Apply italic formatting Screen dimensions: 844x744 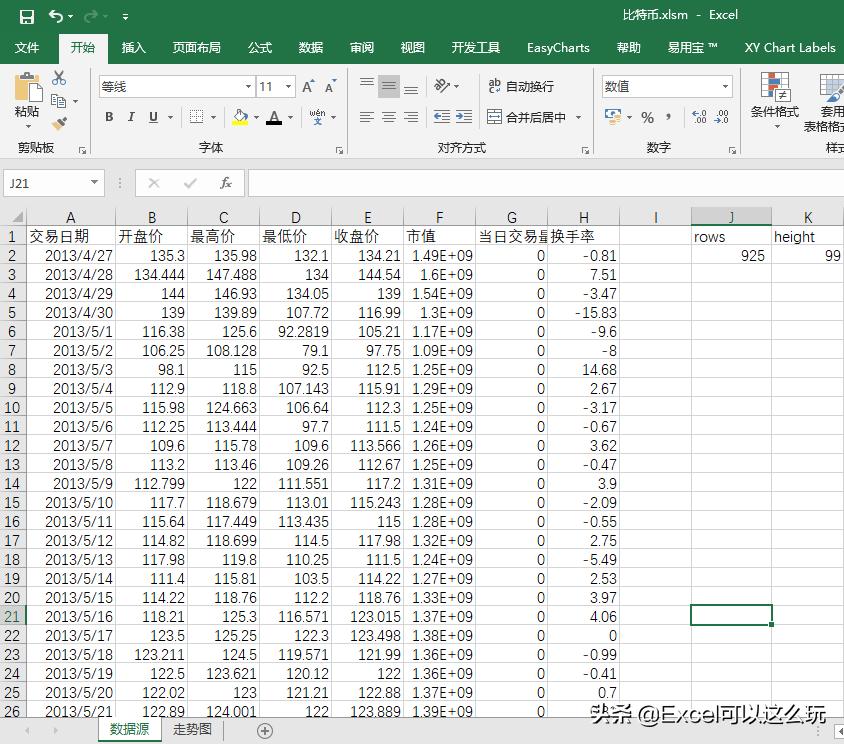tap(132, 117)
